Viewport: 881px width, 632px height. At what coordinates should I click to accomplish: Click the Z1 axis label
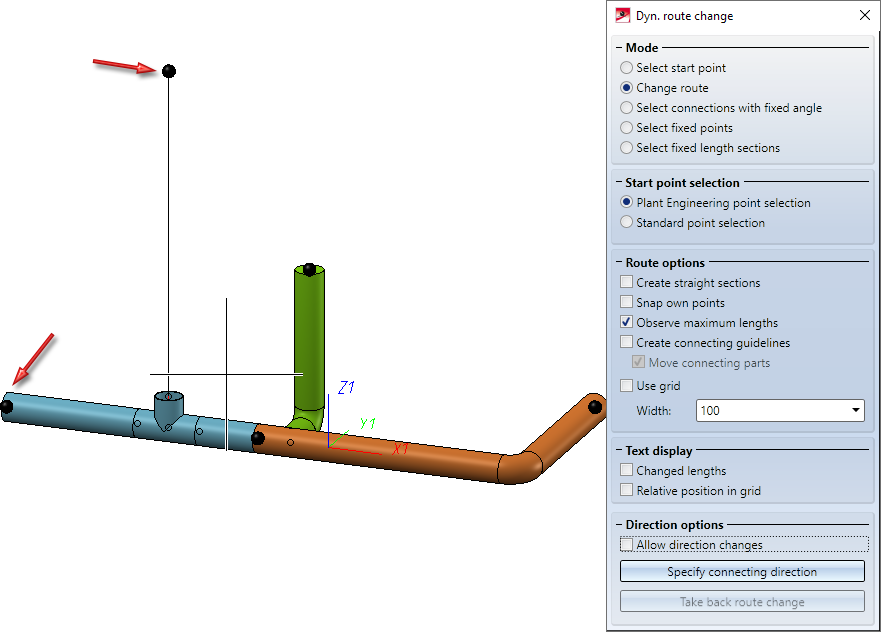coord(346,387)
